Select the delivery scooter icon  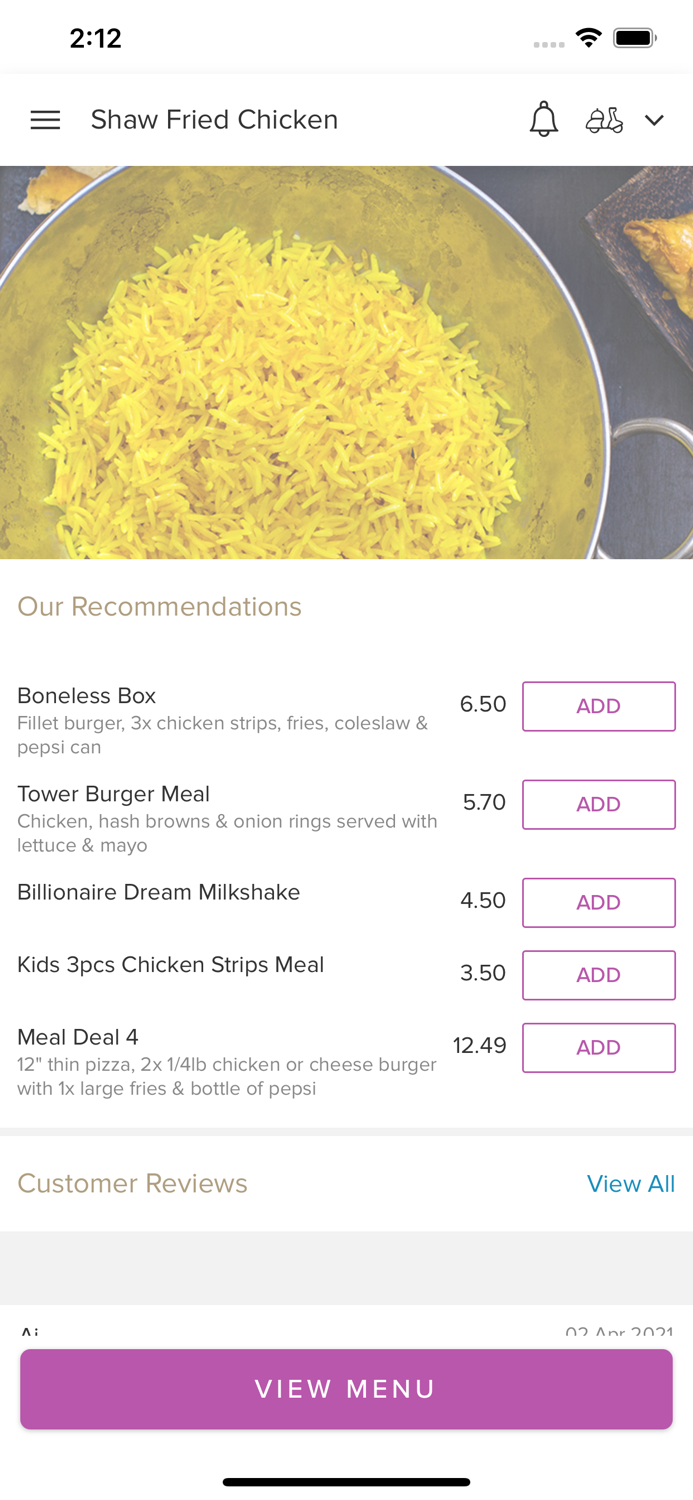coord(604,120)
